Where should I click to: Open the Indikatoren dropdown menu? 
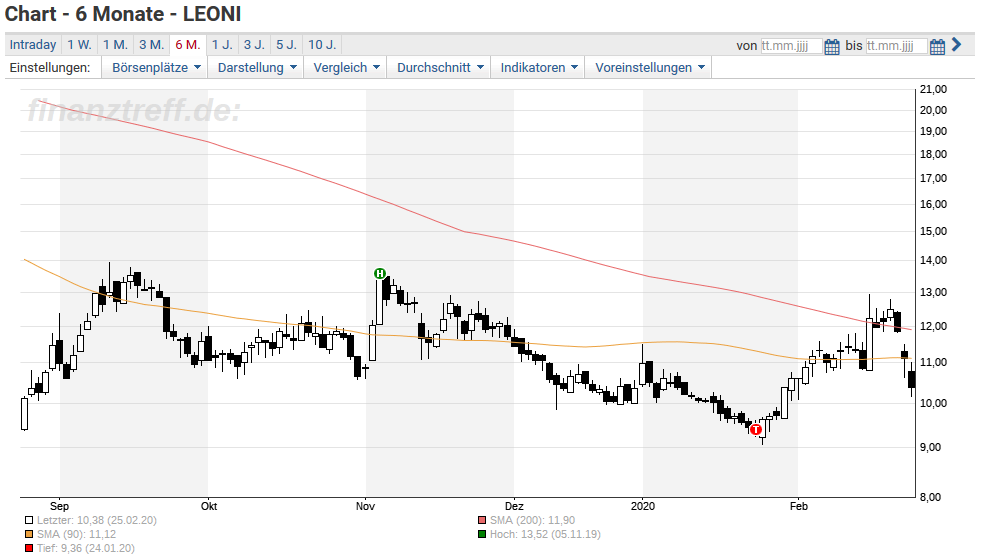tap(539, 68)
